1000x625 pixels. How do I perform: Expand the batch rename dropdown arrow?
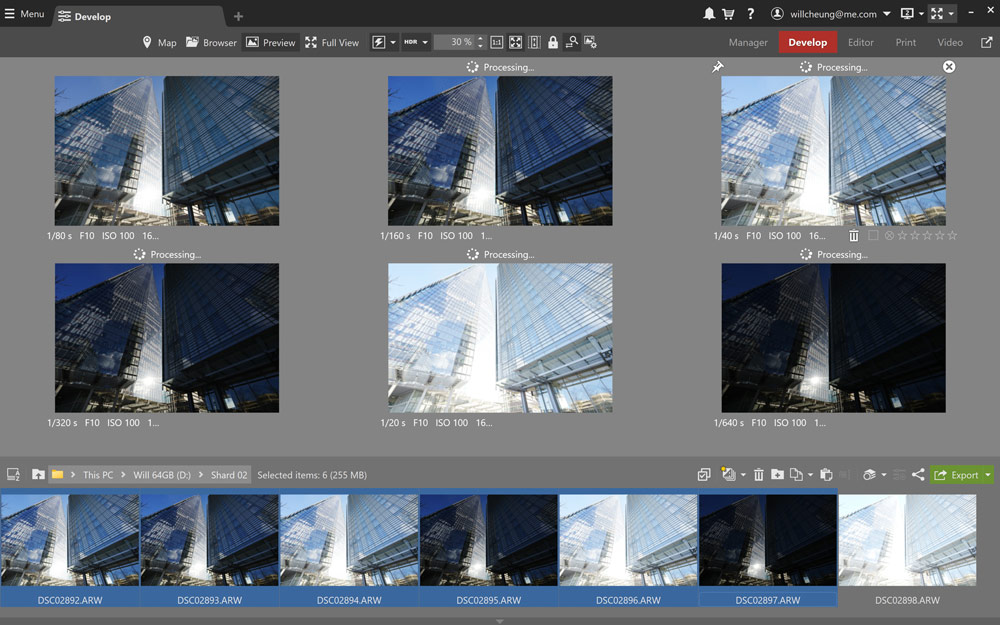(x=743, y=474)
